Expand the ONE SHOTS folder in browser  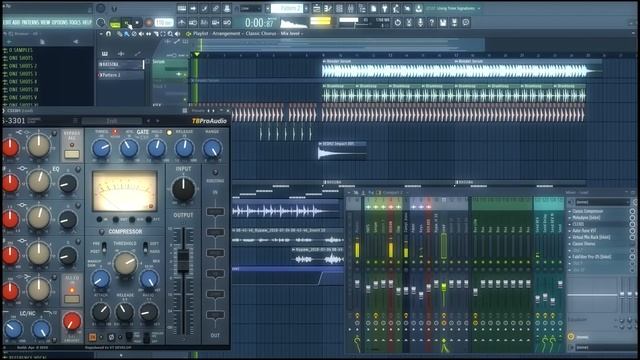click(20, 58)
